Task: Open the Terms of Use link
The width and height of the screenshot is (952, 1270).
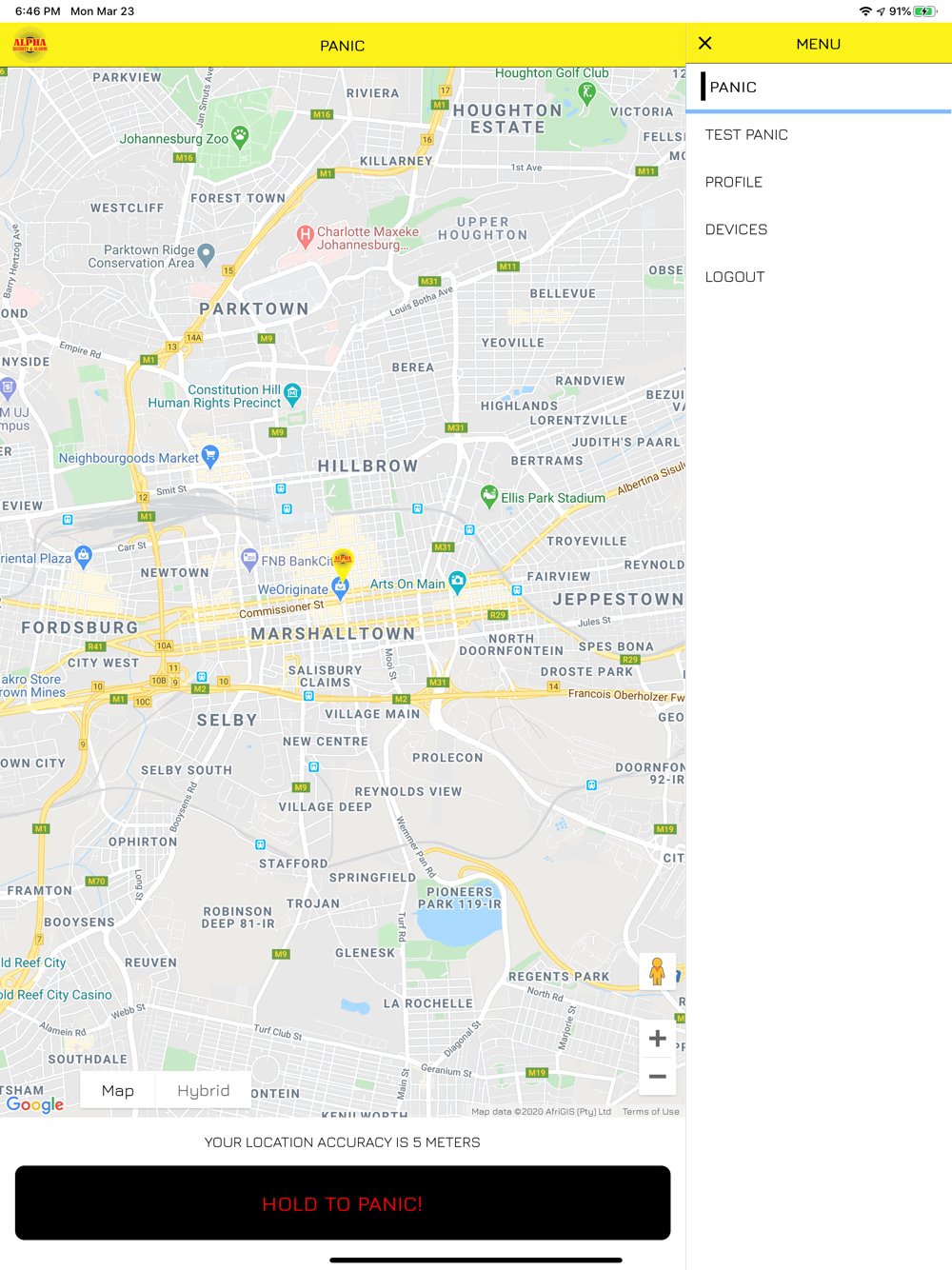Action: 650,1111
